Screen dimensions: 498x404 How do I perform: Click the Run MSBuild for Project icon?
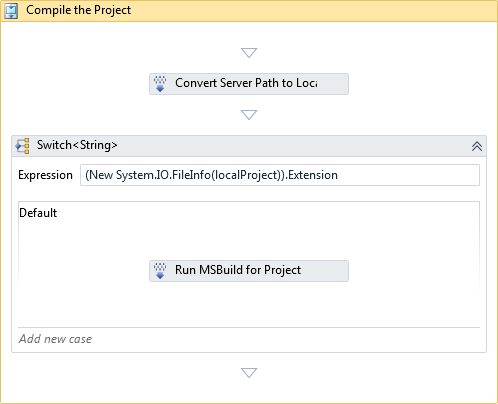pyautogui.click(x=160, y=271)
